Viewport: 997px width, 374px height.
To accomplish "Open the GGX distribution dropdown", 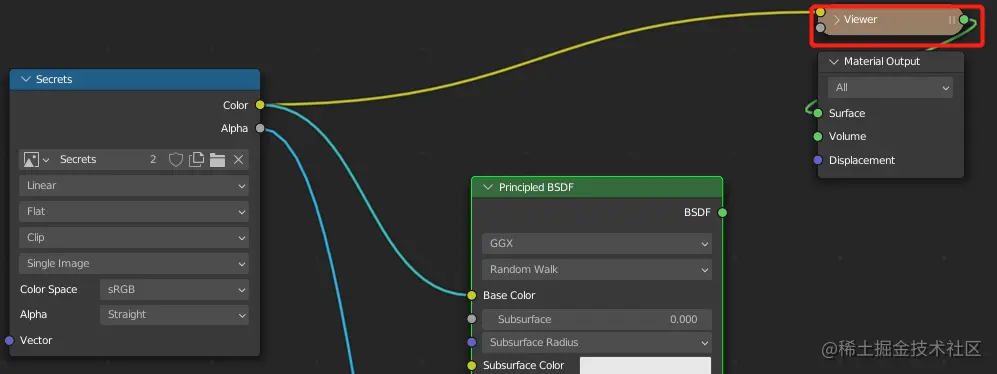I will pyautogui.click(x=596, y=244).
